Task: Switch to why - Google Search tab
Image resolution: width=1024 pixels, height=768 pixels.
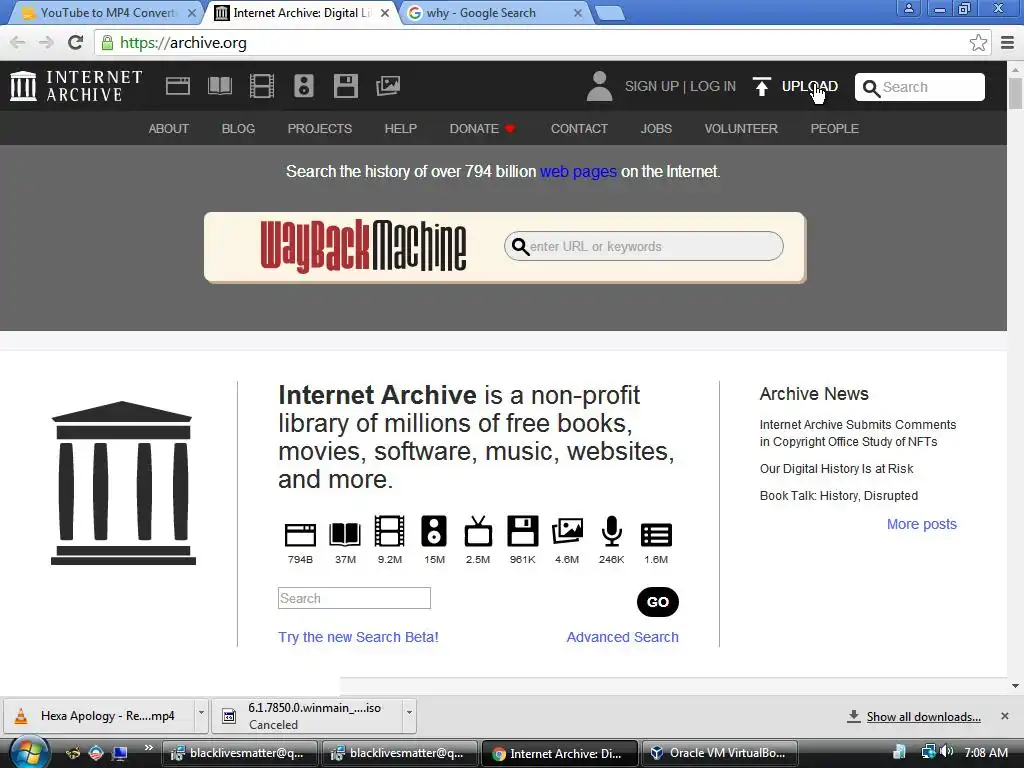Action: [x=493, y=12]
